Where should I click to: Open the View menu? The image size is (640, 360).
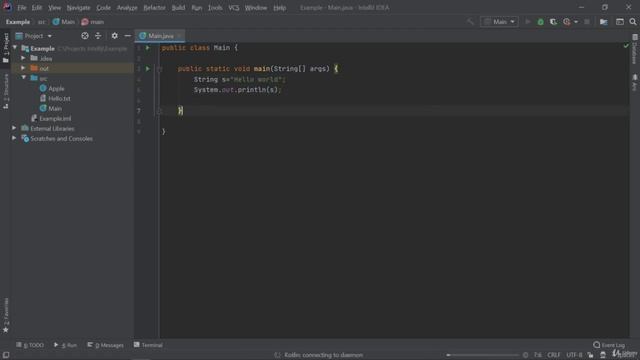[54, 8]
